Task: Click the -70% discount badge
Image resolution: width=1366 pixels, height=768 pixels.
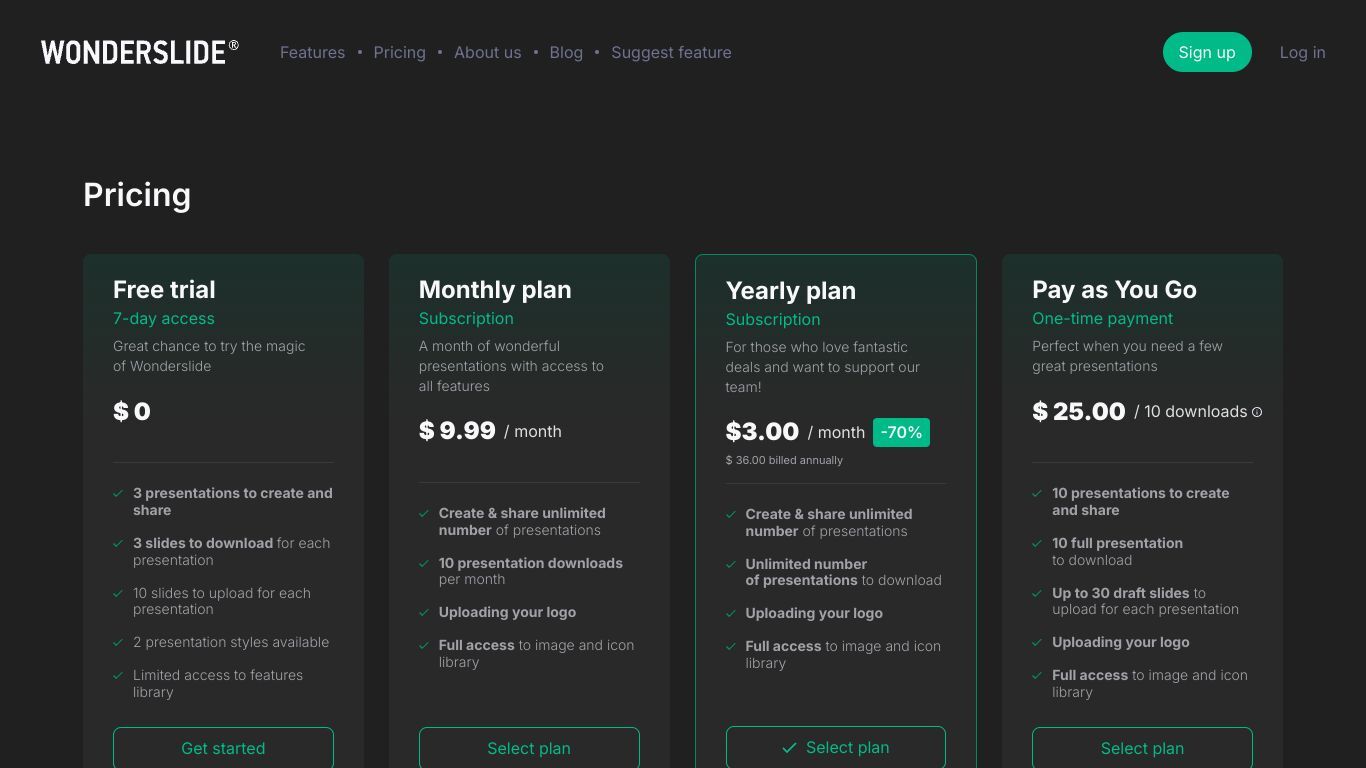Action: coord(901,432)
